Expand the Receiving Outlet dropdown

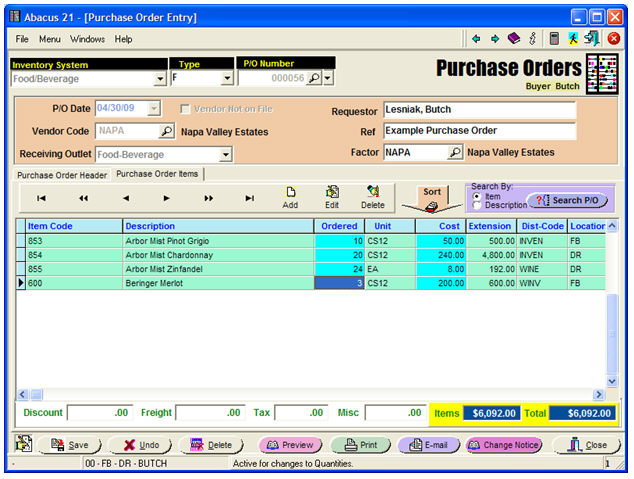point(225,154)
